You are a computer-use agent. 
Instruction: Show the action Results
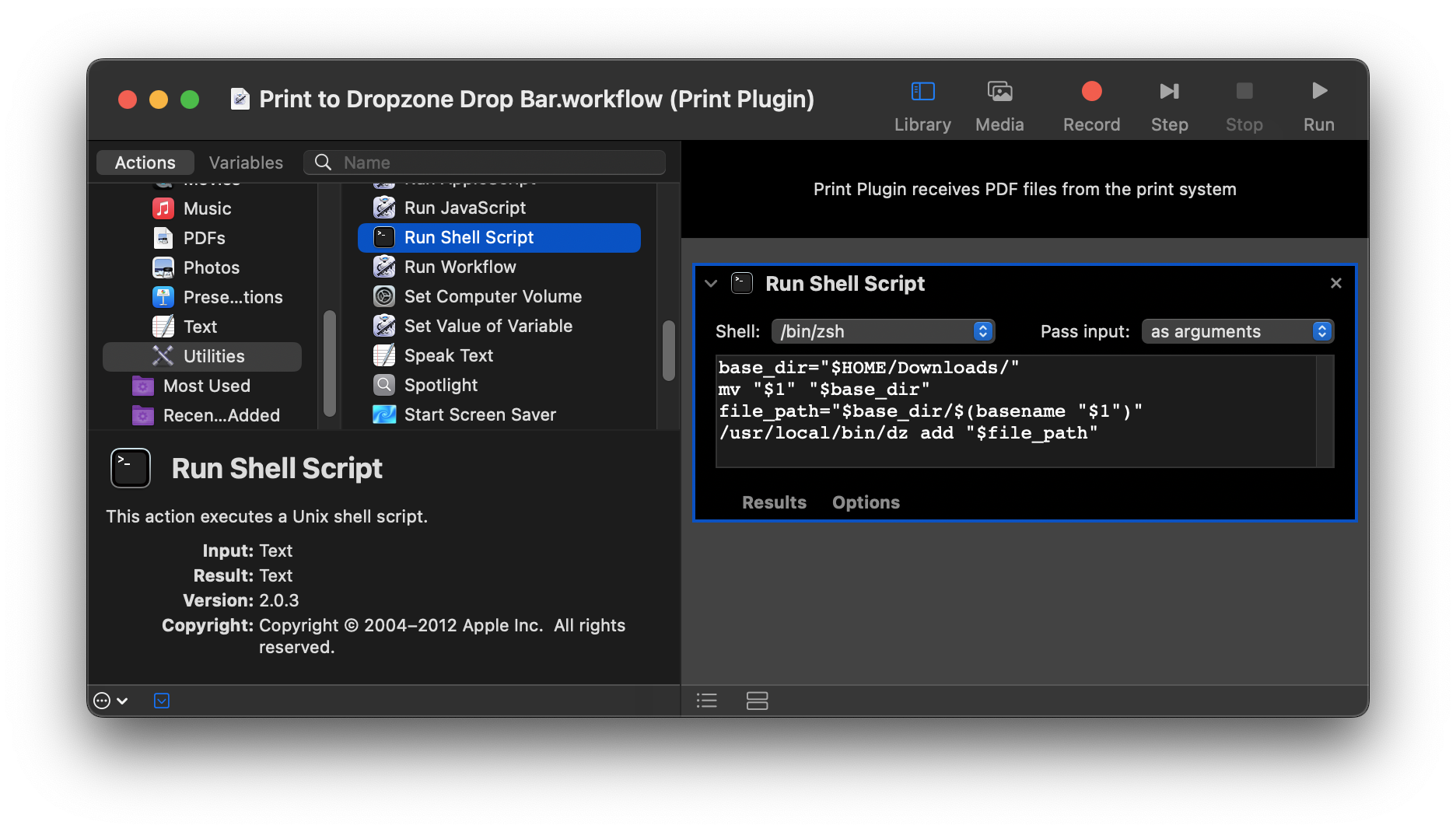(x=774, y=502)
